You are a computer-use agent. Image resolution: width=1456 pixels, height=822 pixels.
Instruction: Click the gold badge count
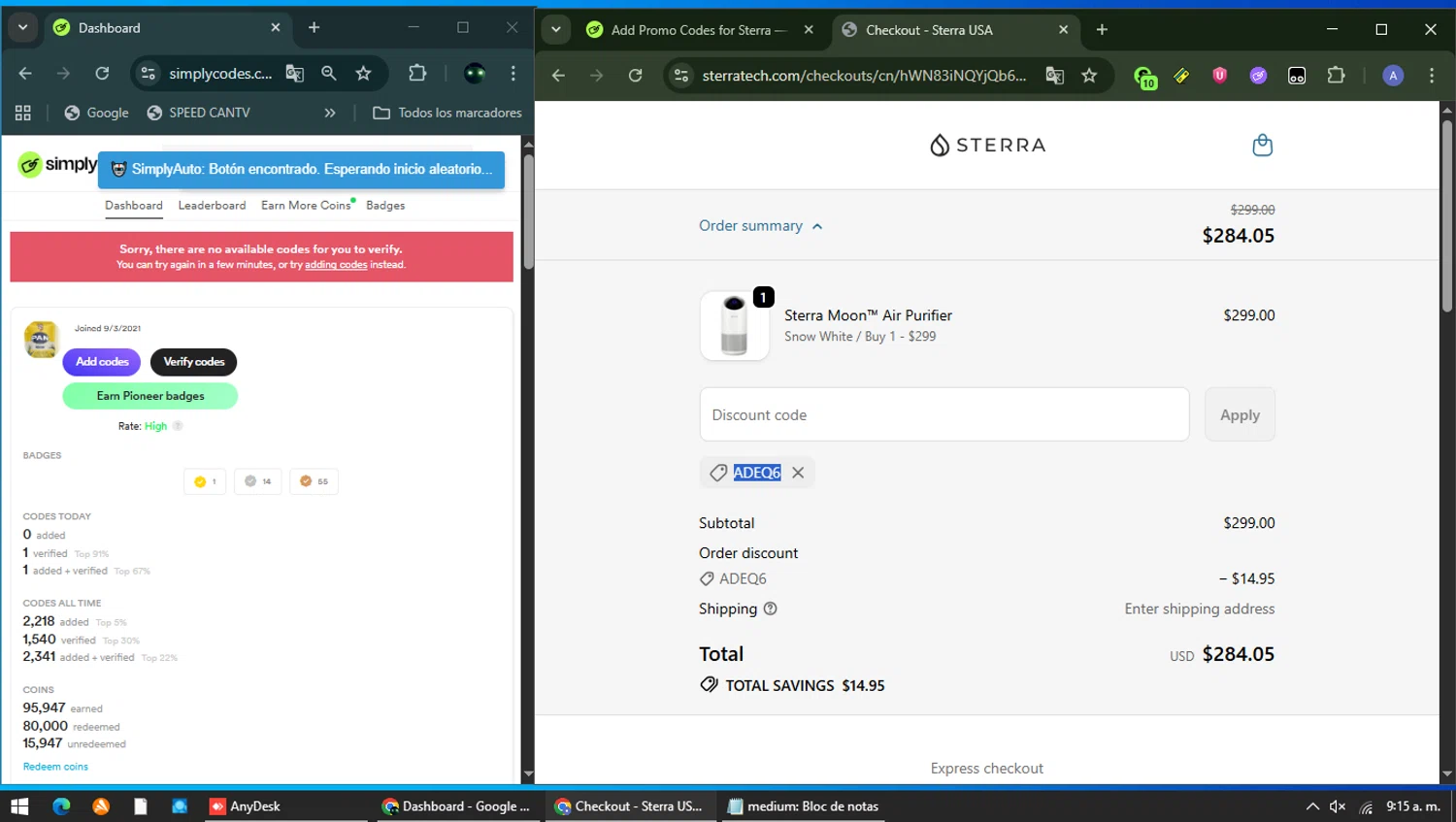click(x=205, y=481)
